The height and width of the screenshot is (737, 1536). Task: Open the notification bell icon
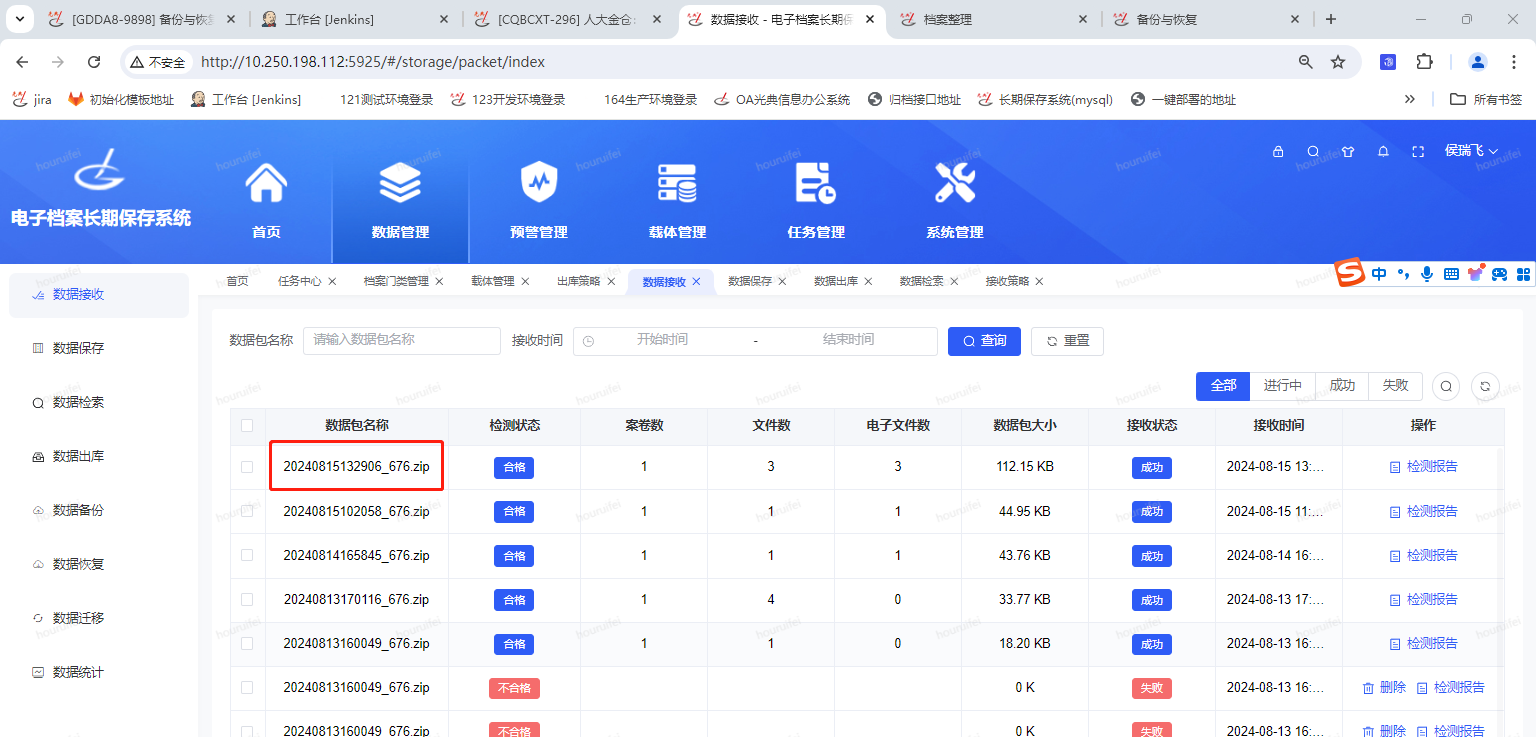pos(1383,152)
